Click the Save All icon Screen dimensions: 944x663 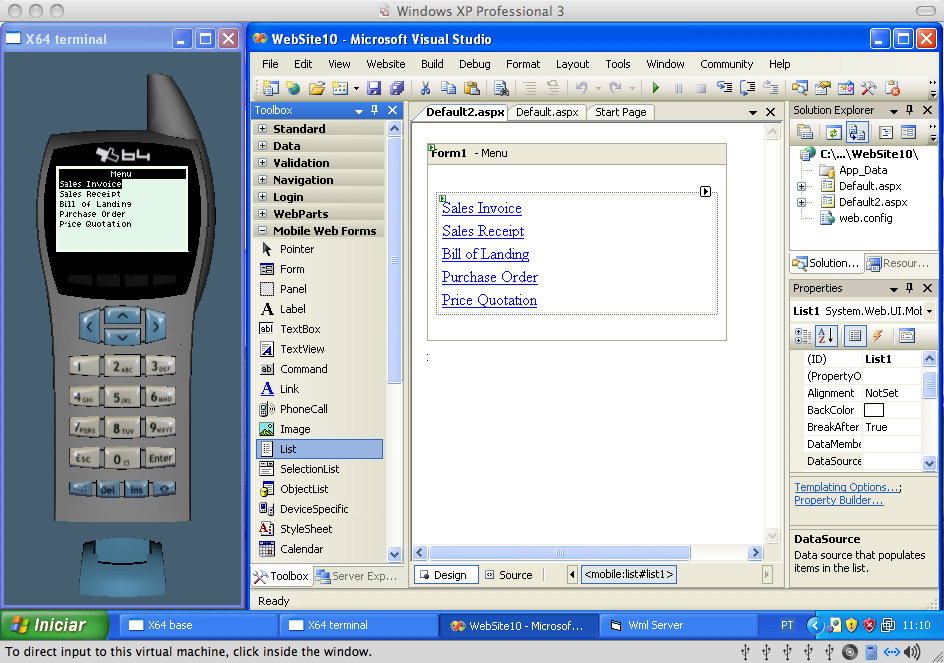point(397,88)
